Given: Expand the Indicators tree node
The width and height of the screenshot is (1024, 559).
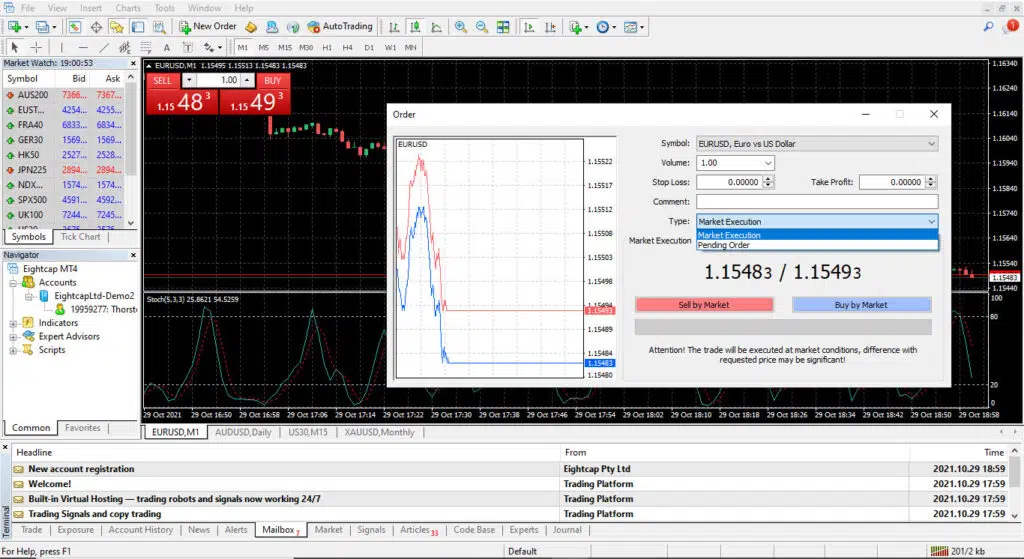Looking at the screenshot, I should tap(13, 323).
